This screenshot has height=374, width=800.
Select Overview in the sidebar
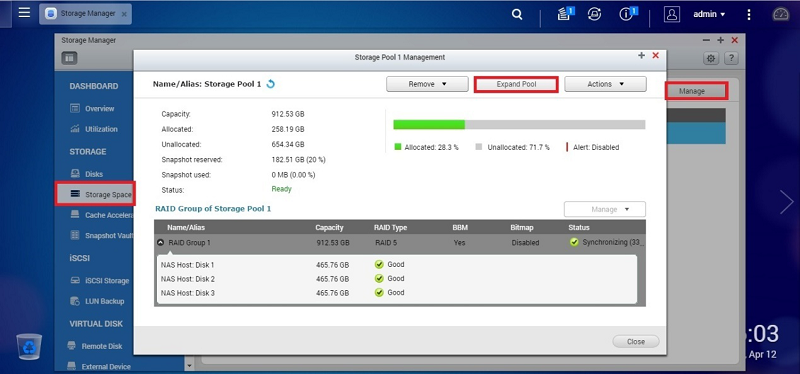click(99, 108)
